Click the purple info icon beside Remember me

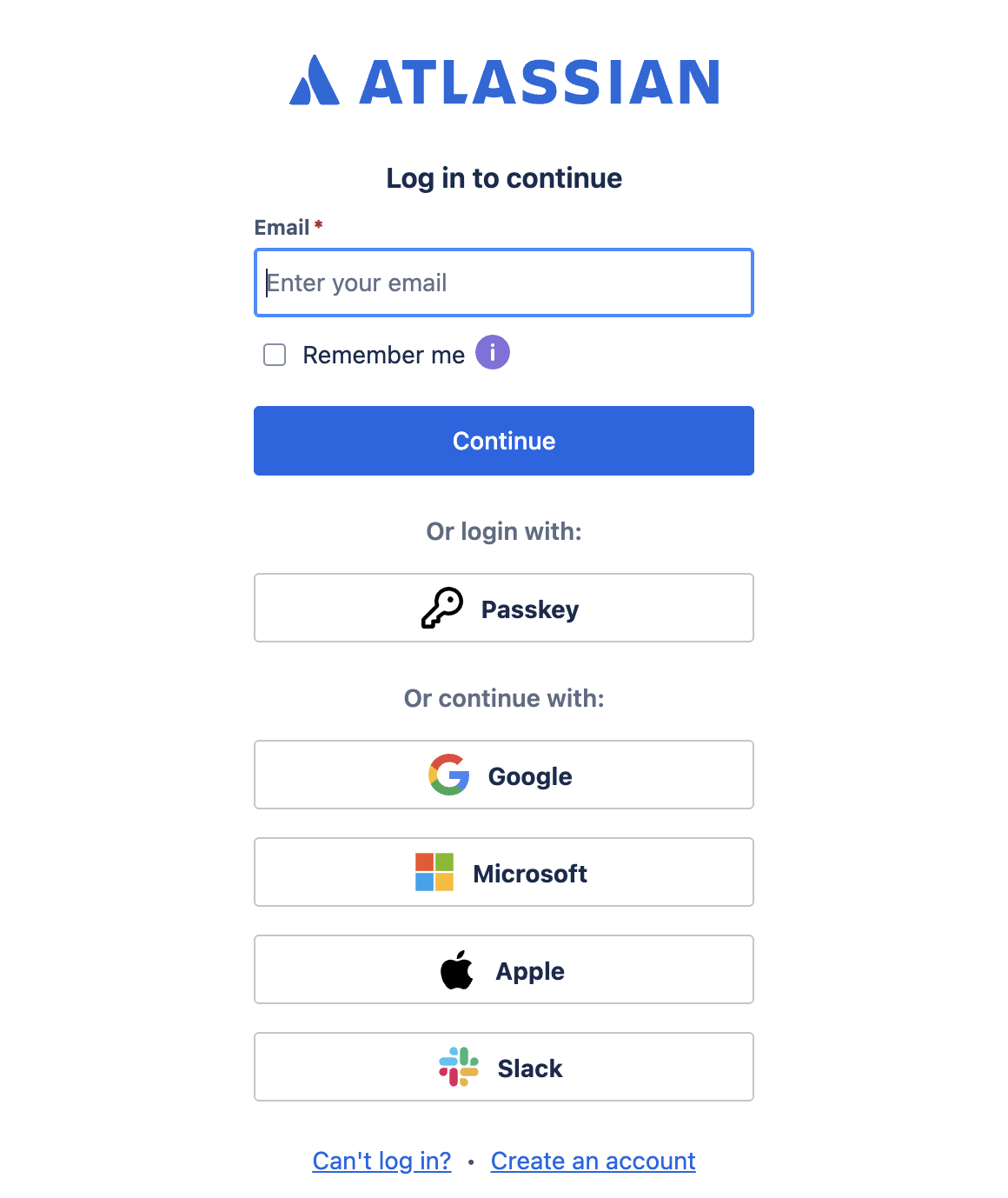(x=493, y=353)
